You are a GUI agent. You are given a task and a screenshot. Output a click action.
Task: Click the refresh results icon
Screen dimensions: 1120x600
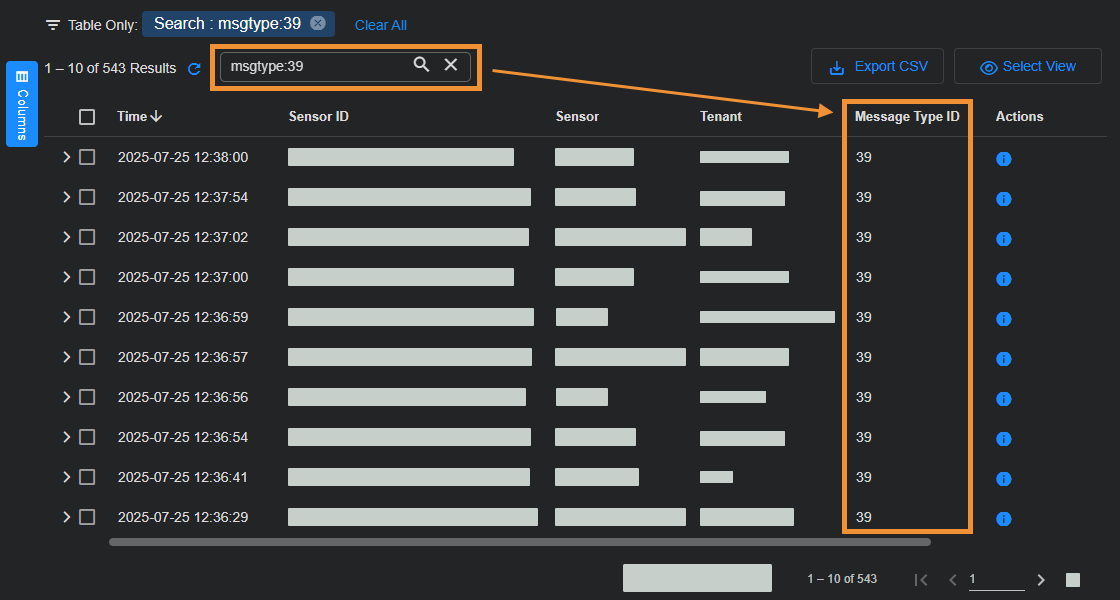[x=194, y=69]
